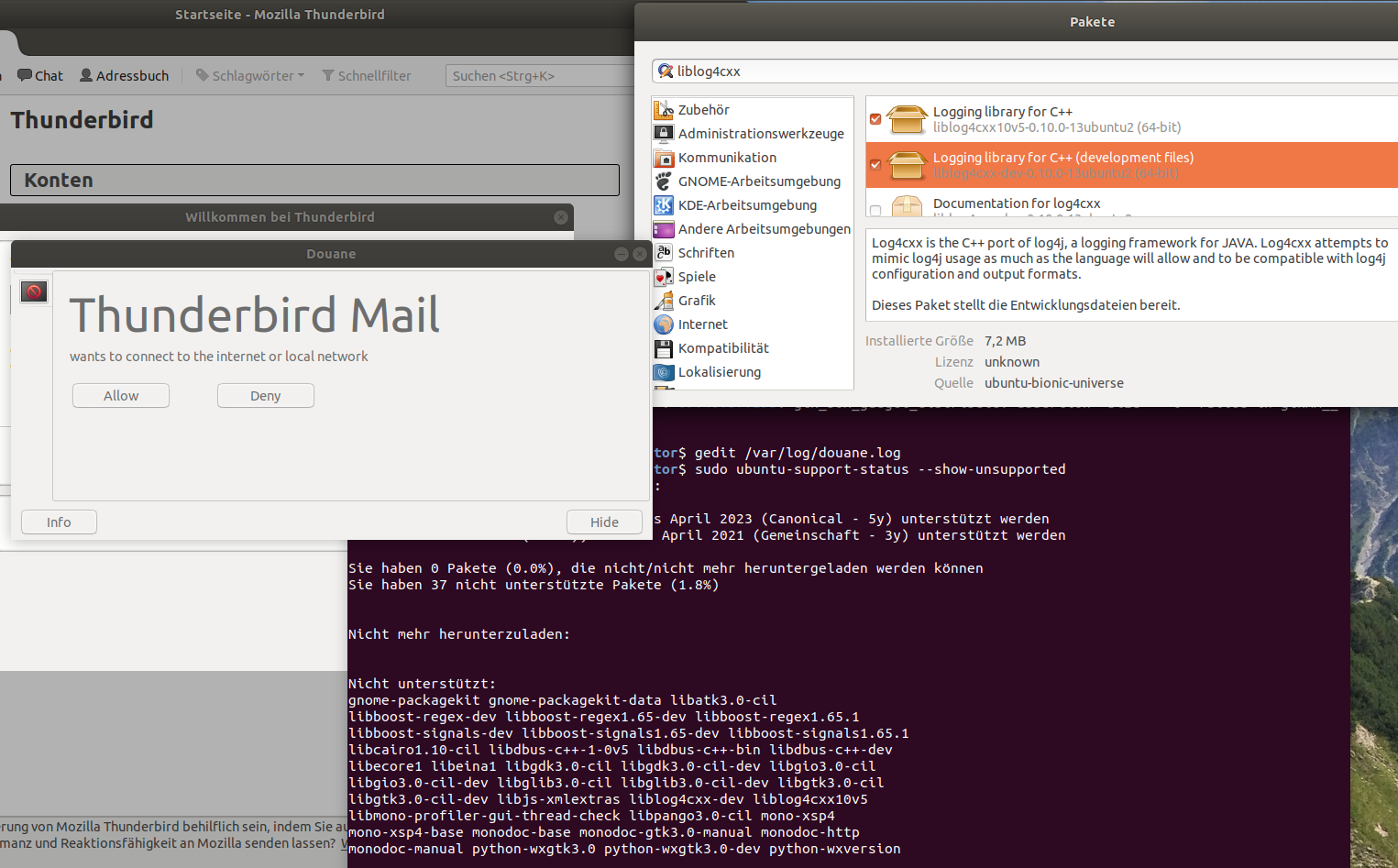
Task: Select the Grafik category icon
Action: [664, 301]
